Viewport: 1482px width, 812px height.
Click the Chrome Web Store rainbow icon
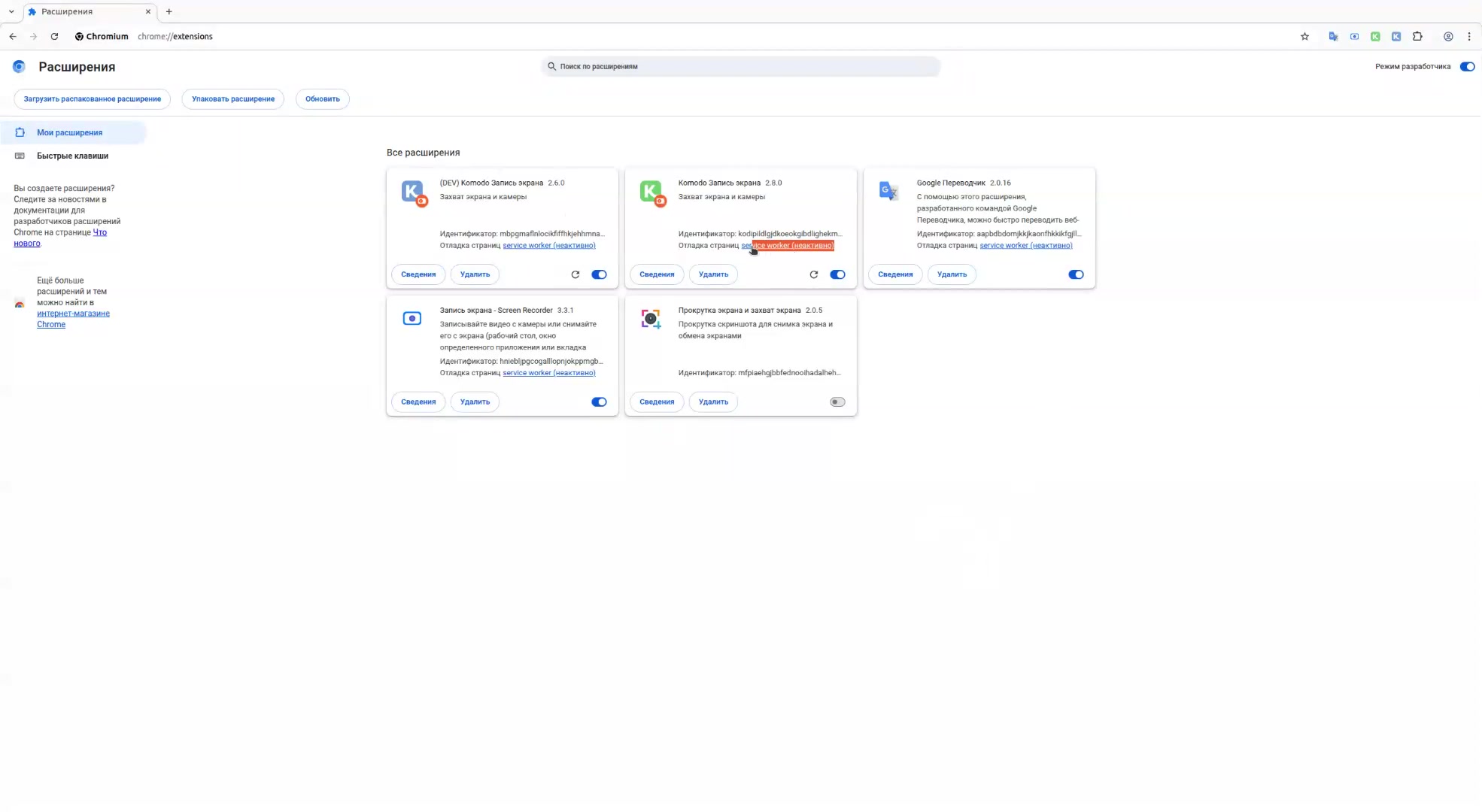(20, 303)
